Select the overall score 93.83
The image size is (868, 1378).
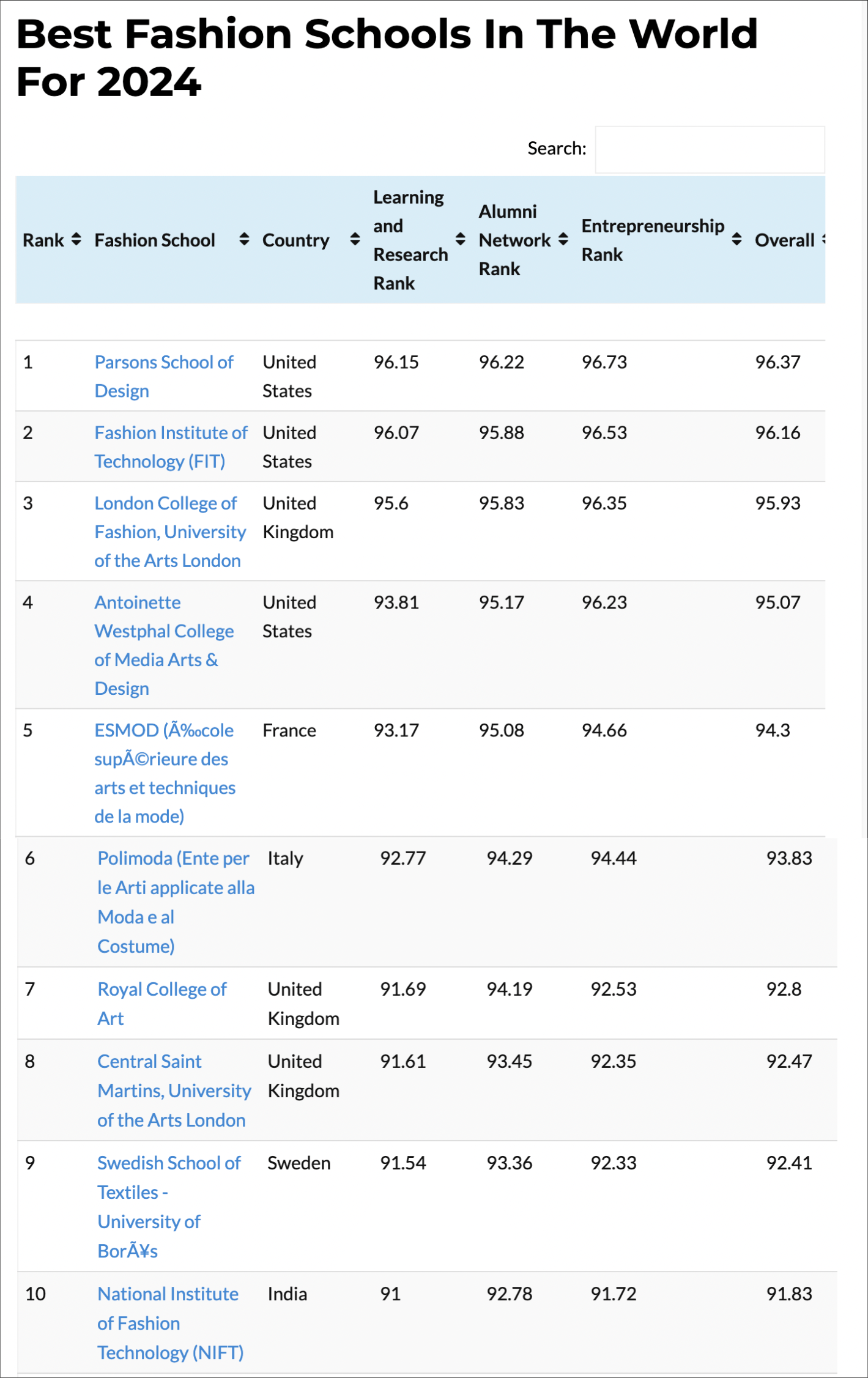pos(789,858)
